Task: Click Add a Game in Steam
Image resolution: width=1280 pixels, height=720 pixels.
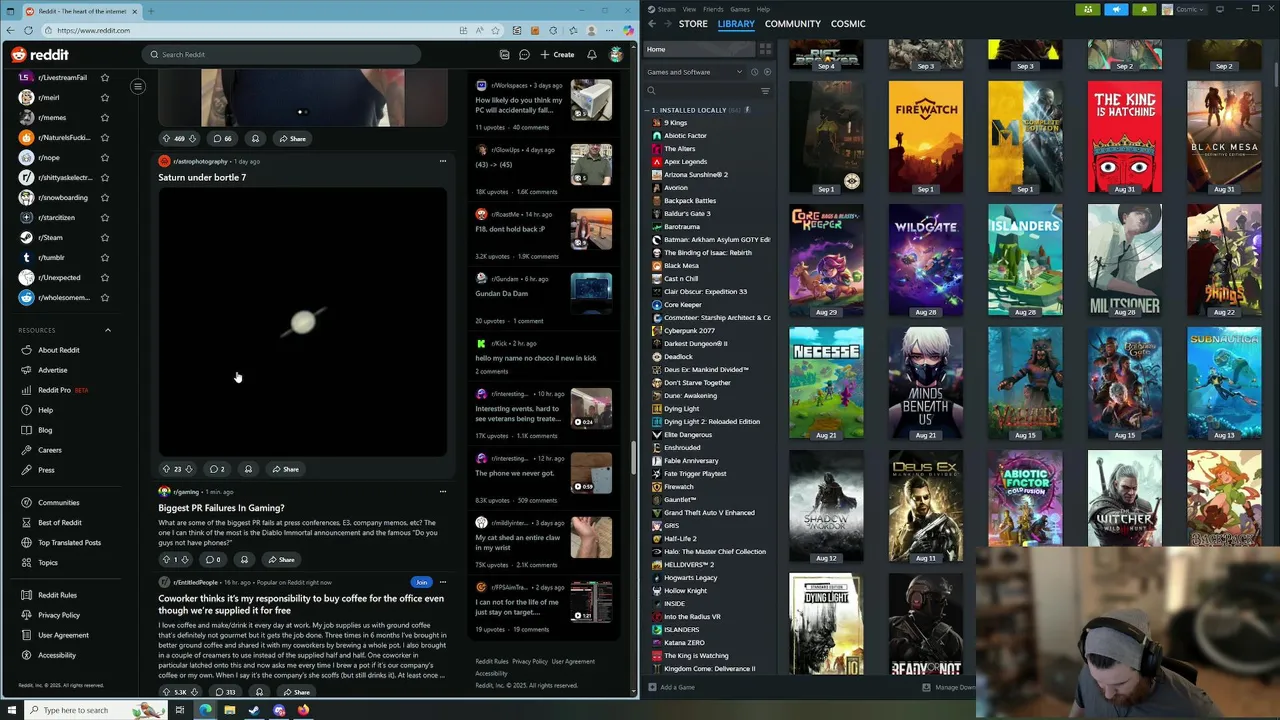Action: (x=672, y=687)
